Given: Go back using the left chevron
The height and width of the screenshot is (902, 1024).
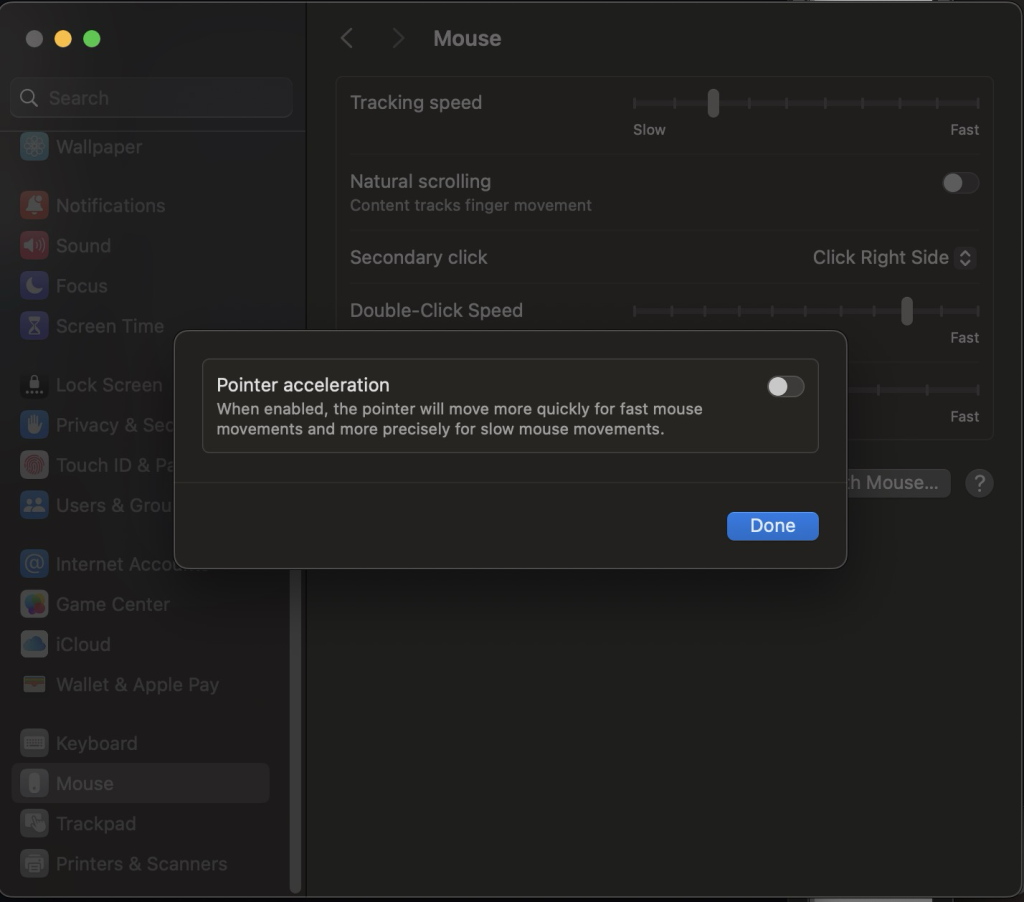Looking at the screenshot, I should tap(347, 38).
